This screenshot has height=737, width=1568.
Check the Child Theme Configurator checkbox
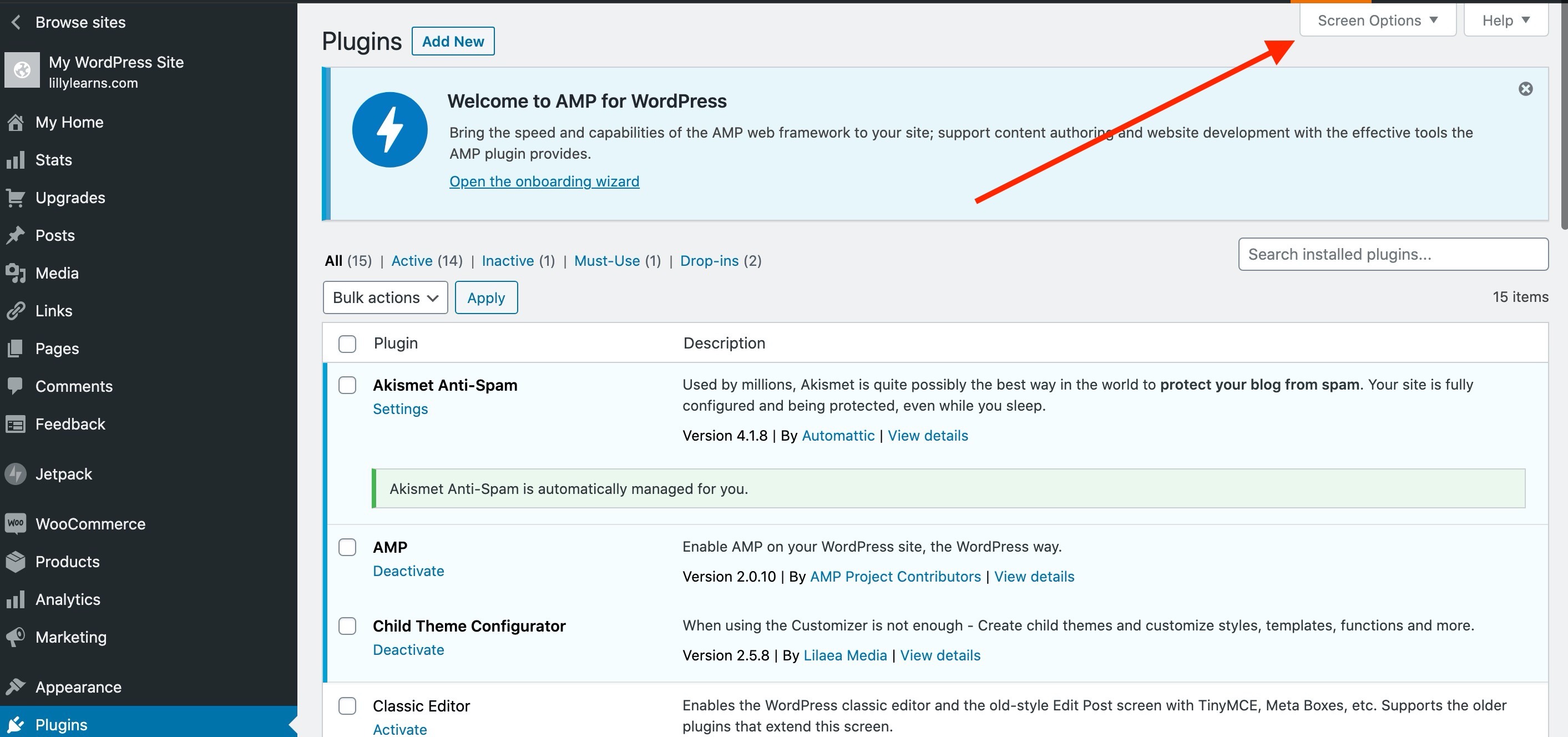(x=347, y=626)
